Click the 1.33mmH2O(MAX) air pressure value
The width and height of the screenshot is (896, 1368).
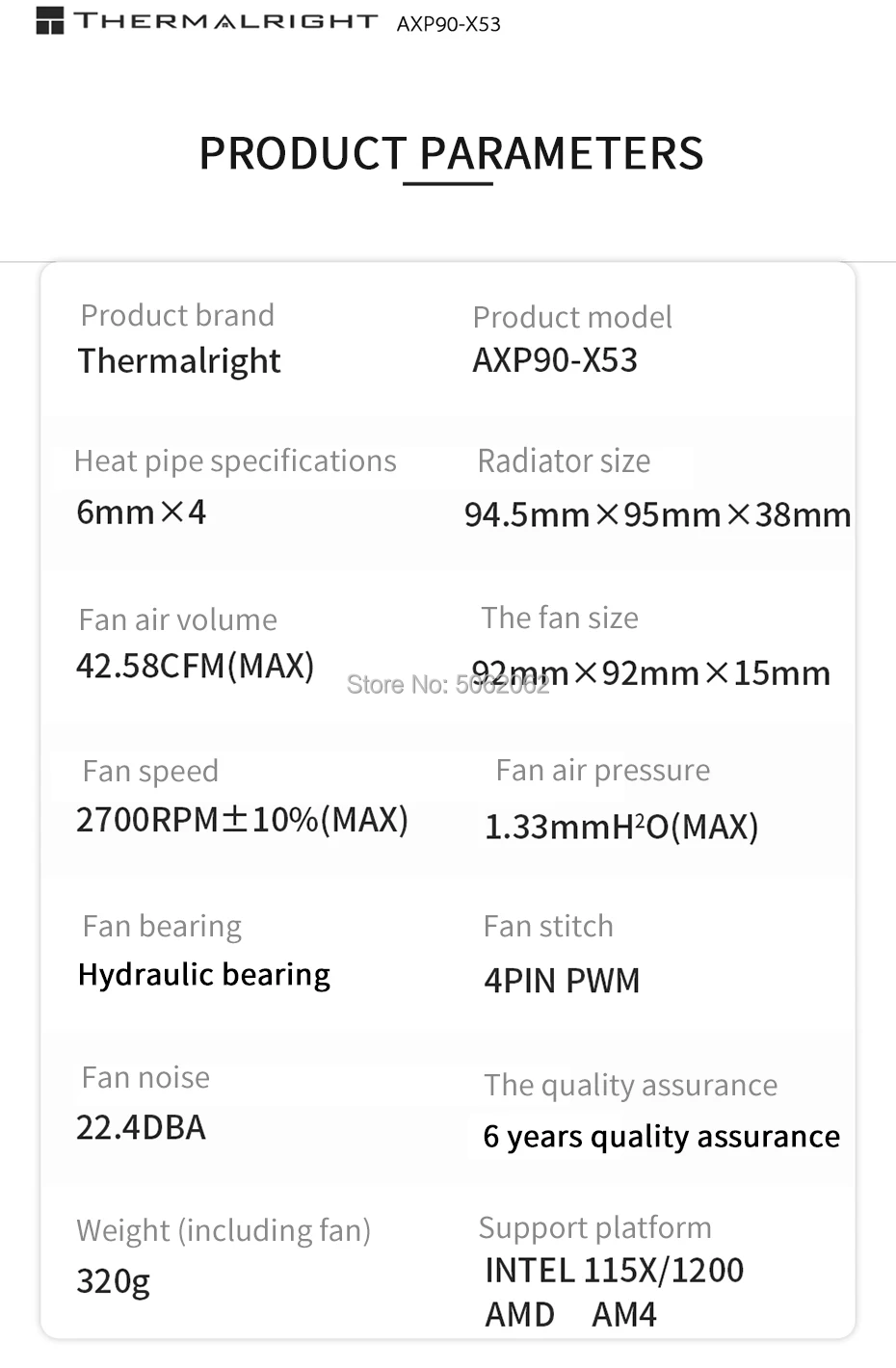pos(621,827)
